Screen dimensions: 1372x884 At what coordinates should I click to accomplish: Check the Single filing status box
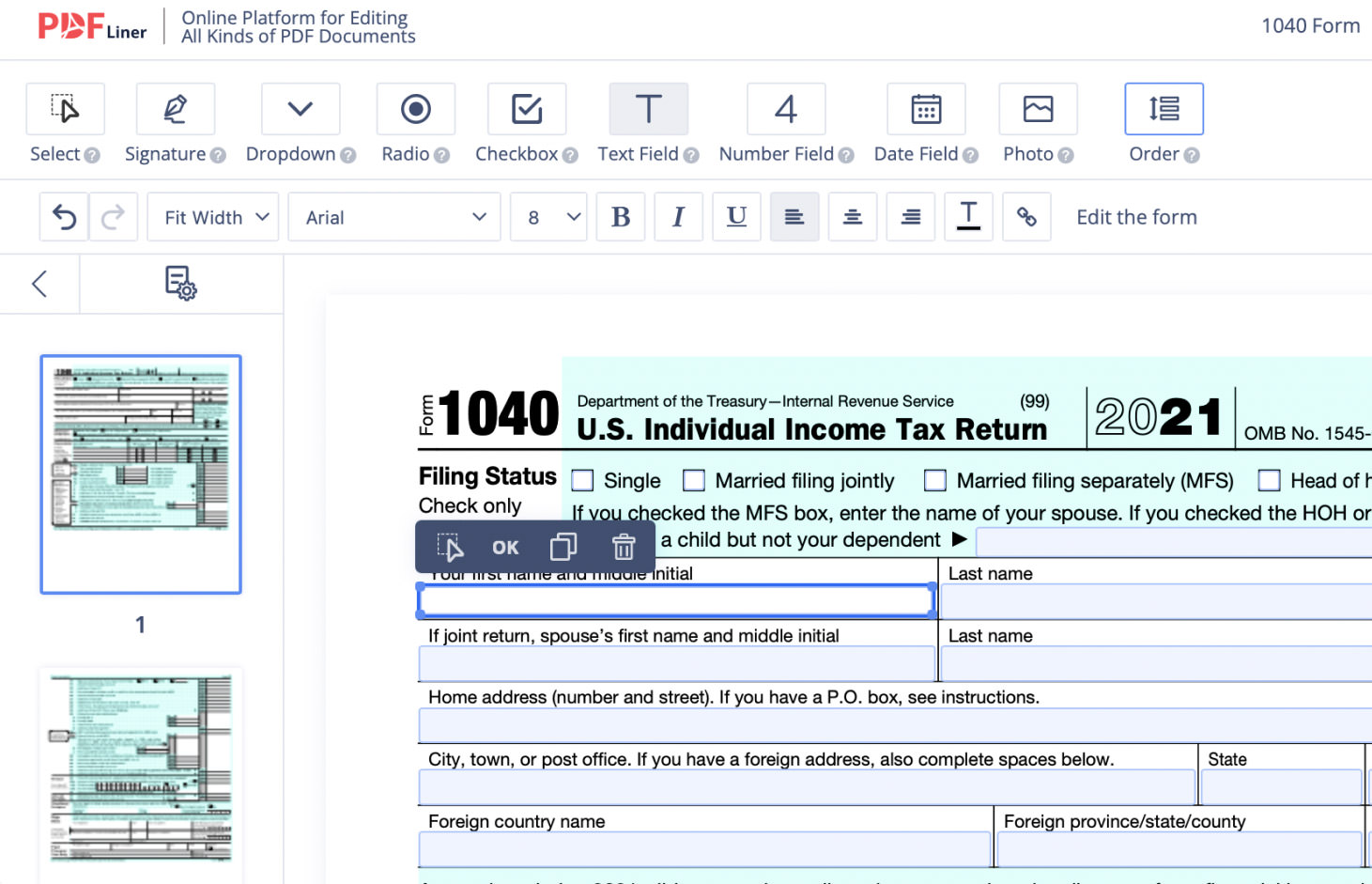[582, 481]
